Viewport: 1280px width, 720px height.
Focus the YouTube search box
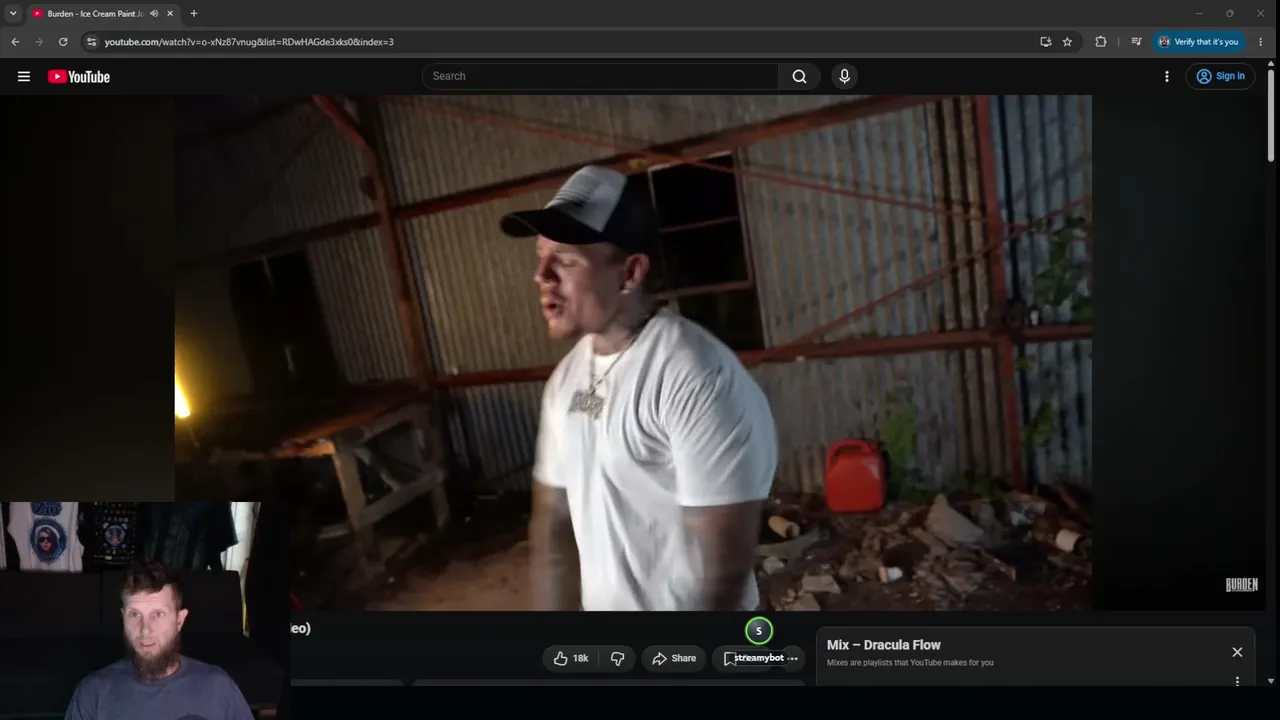(600, 76)
